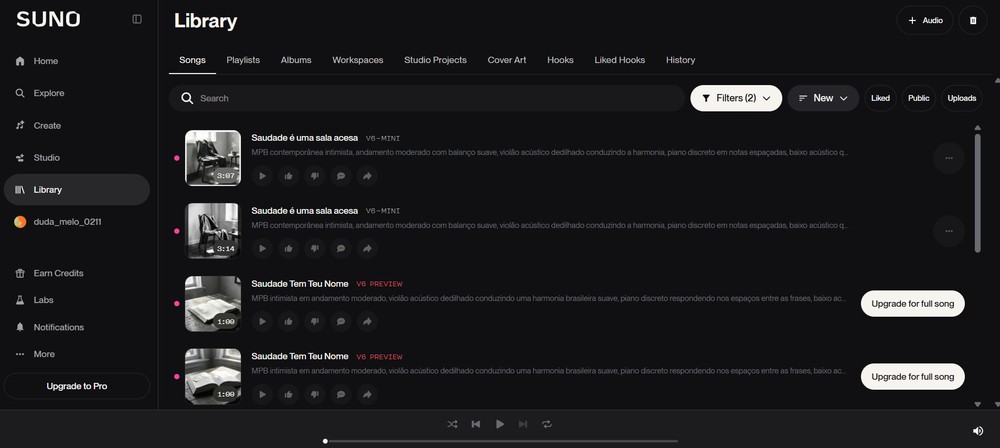Dislike the 3:14 Saudade é uma sala acesa

[x=314, y=249]
